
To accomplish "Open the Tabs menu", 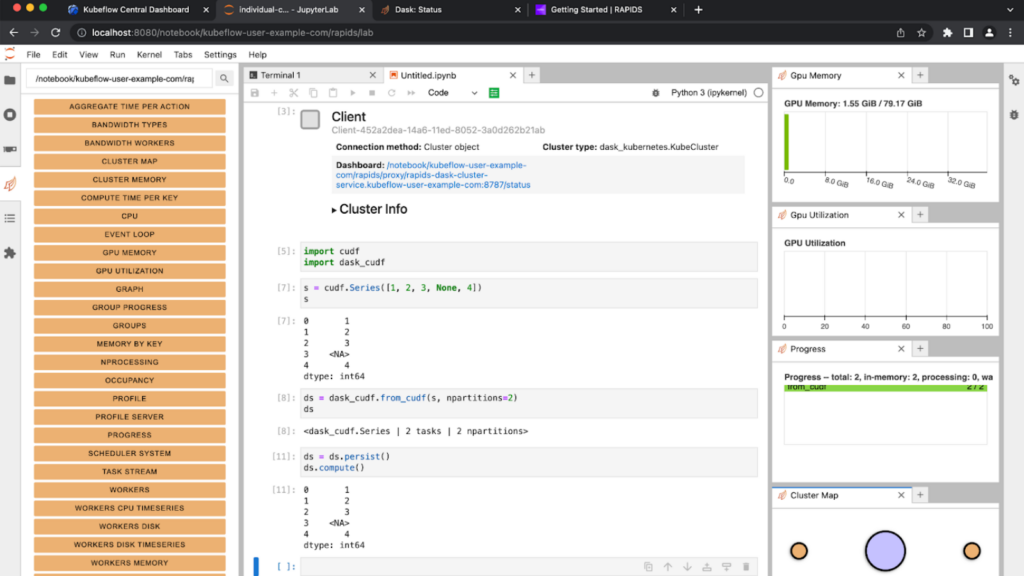I will coord(183,55).
